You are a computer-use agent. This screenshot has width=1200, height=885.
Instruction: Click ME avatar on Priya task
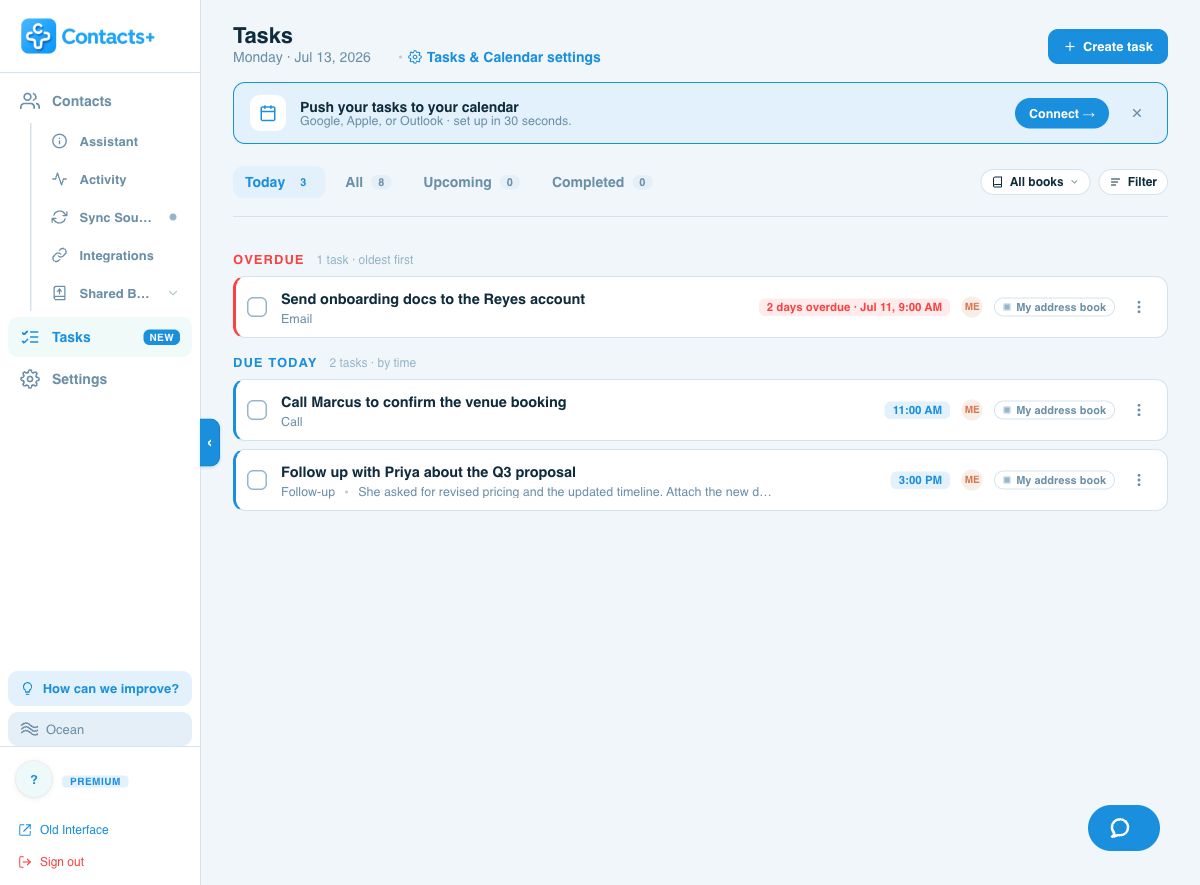[x=972, y=480]
